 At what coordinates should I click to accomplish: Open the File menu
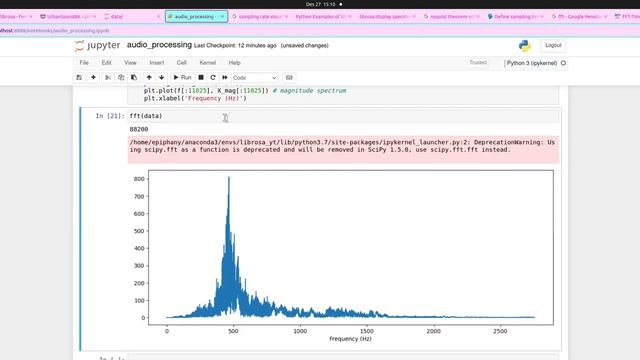[x=84, y=63]
